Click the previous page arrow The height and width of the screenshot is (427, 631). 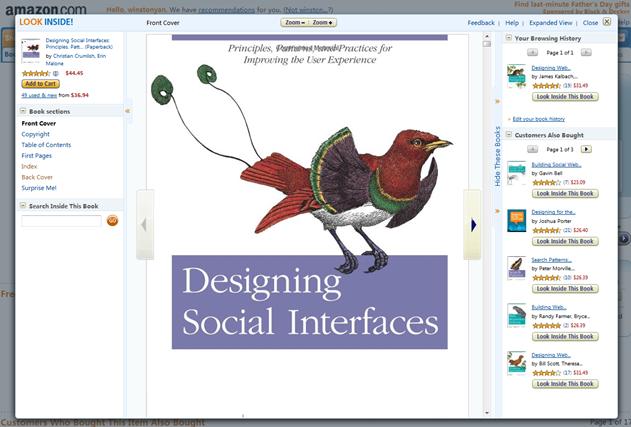(x=144, y=225)
